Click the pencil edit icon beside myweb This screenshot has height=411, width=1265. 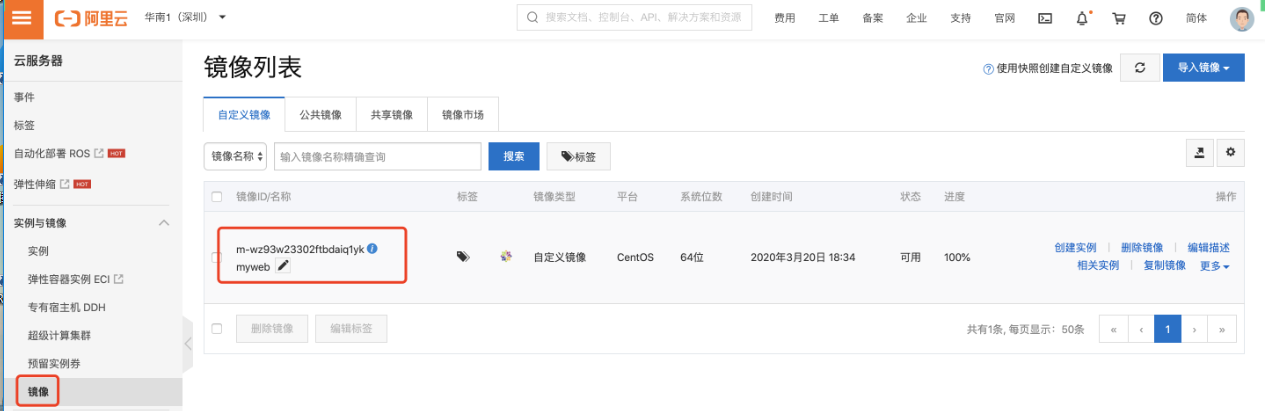tap(283, 266)
